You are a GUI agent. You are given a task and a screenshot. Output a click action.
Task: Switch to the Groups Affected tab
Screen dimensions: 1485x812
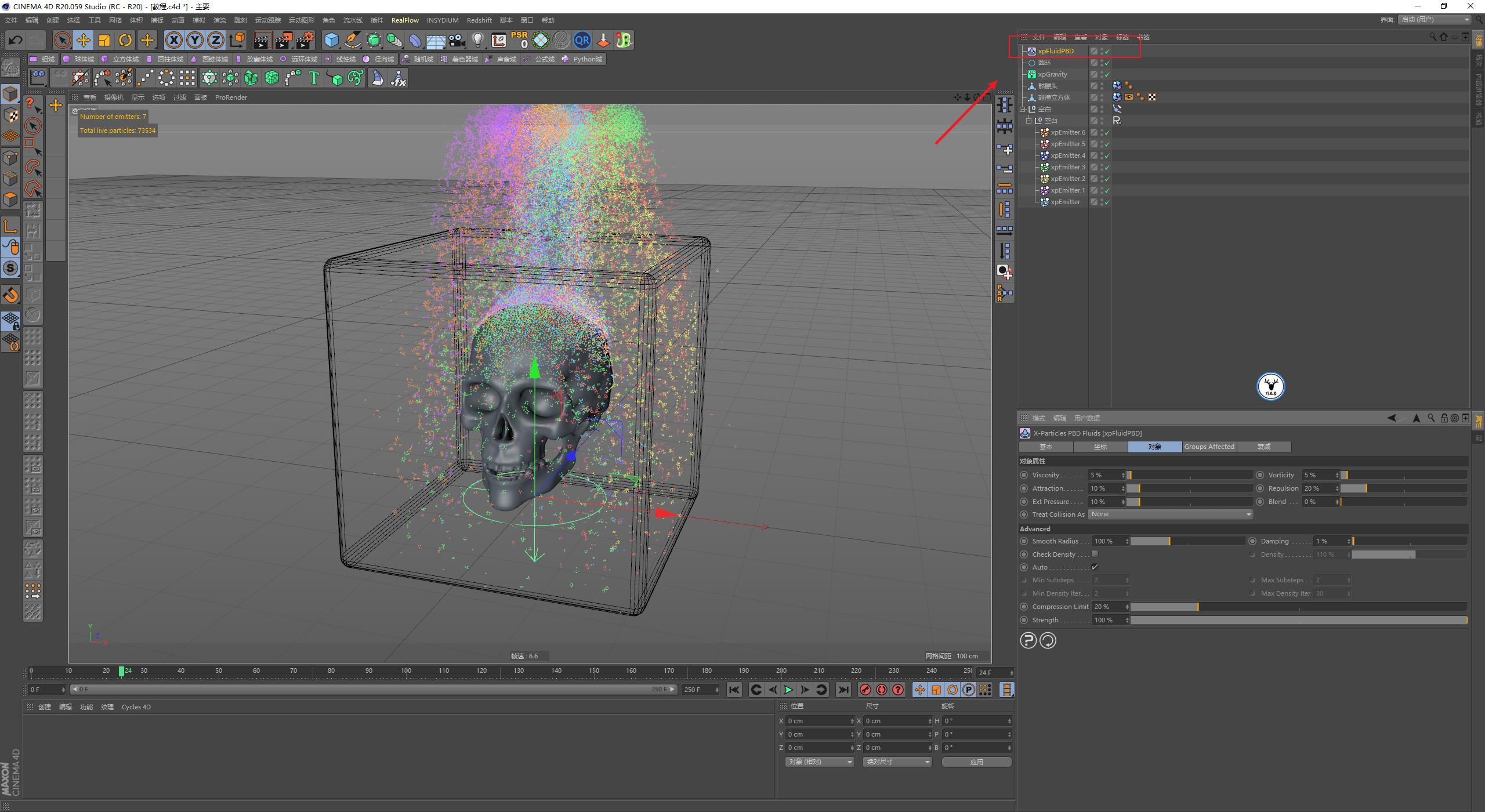tap(1209, 447)
